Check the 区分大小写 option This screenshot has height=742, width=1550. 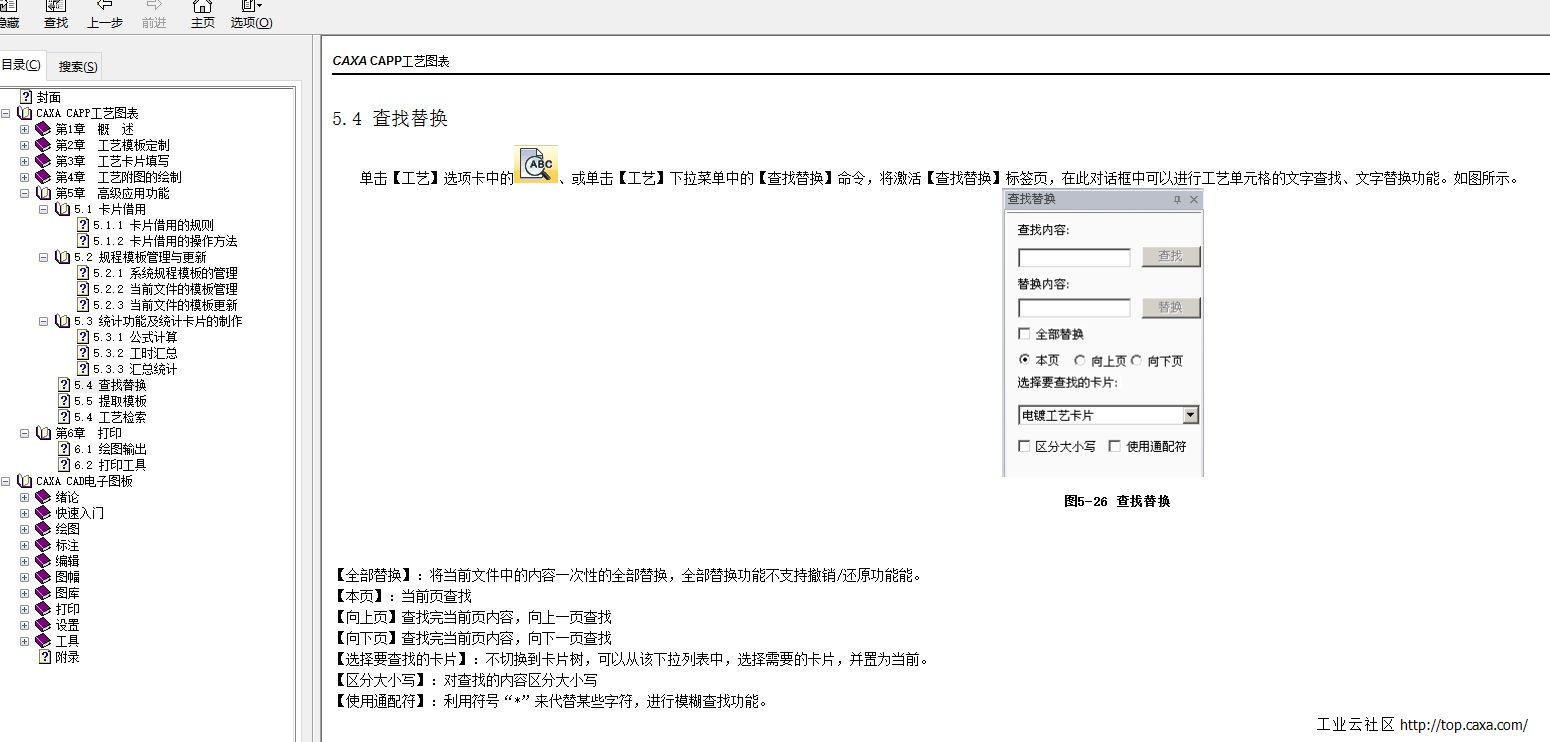[x=1023, y=446]
